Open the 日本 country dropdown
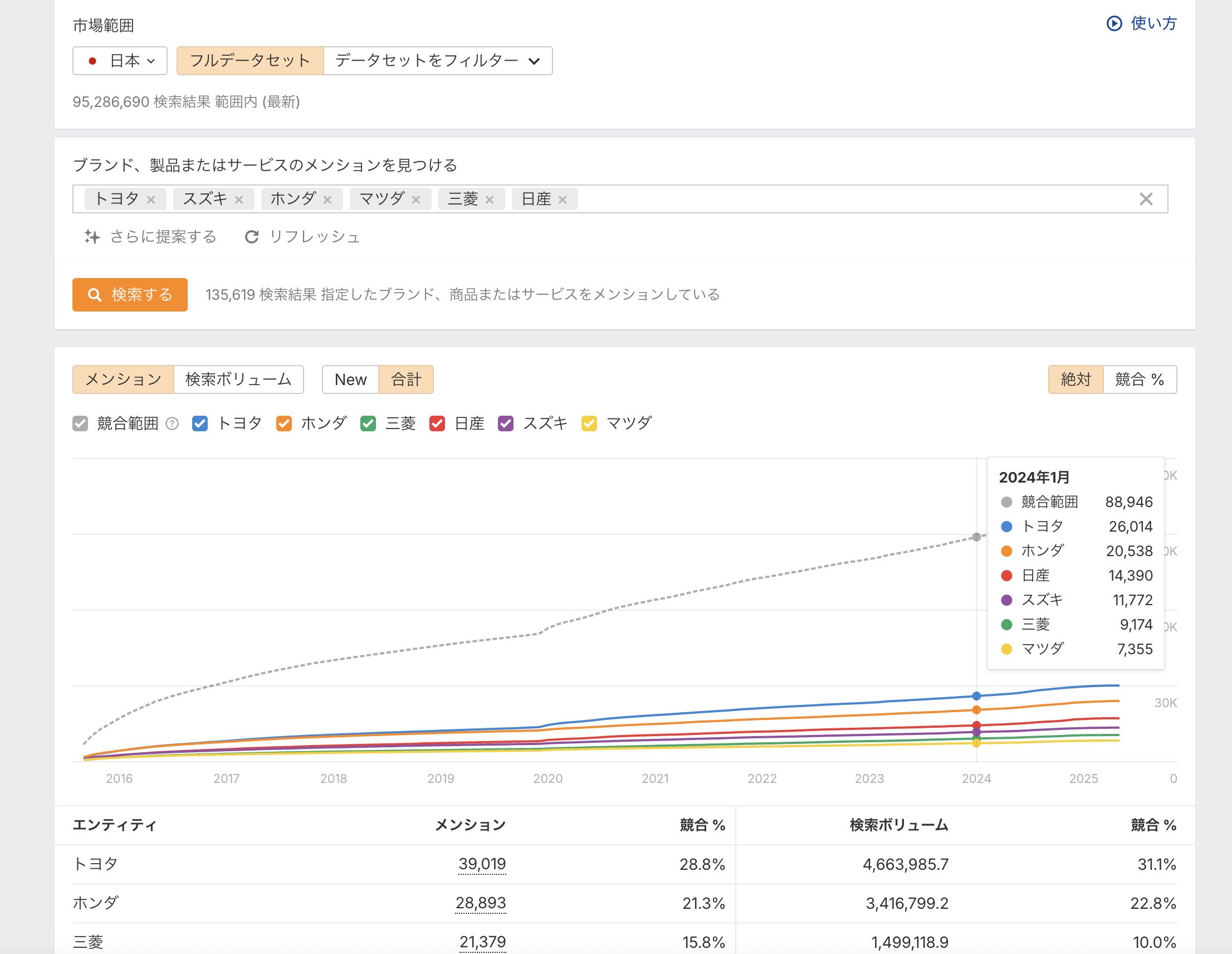1232x954 pixels. (120, 61)
